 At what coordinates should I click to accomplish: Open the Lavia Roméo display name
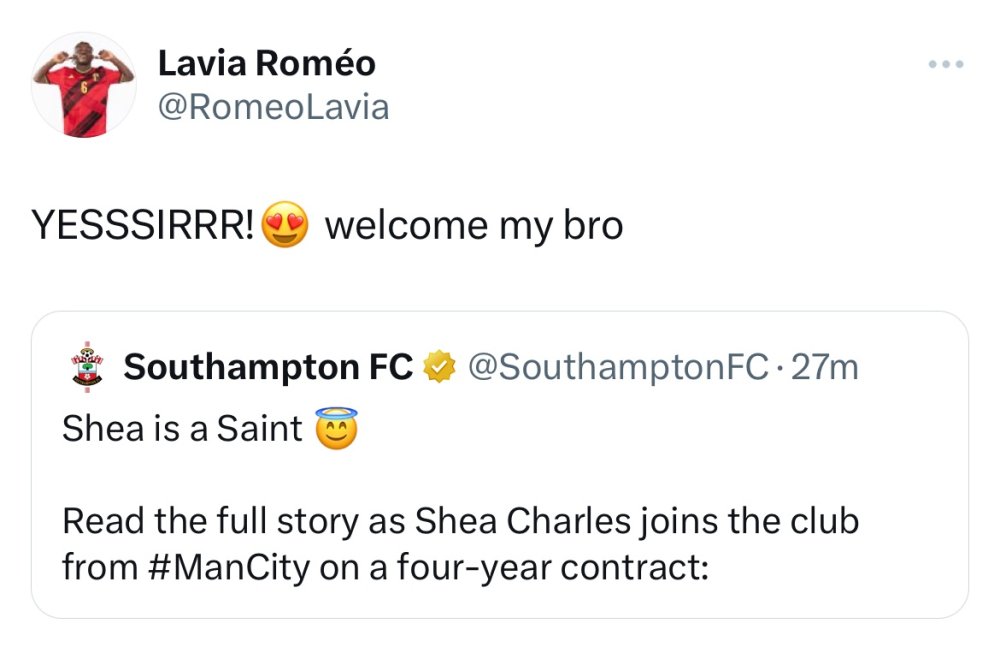tap(267, 64)
